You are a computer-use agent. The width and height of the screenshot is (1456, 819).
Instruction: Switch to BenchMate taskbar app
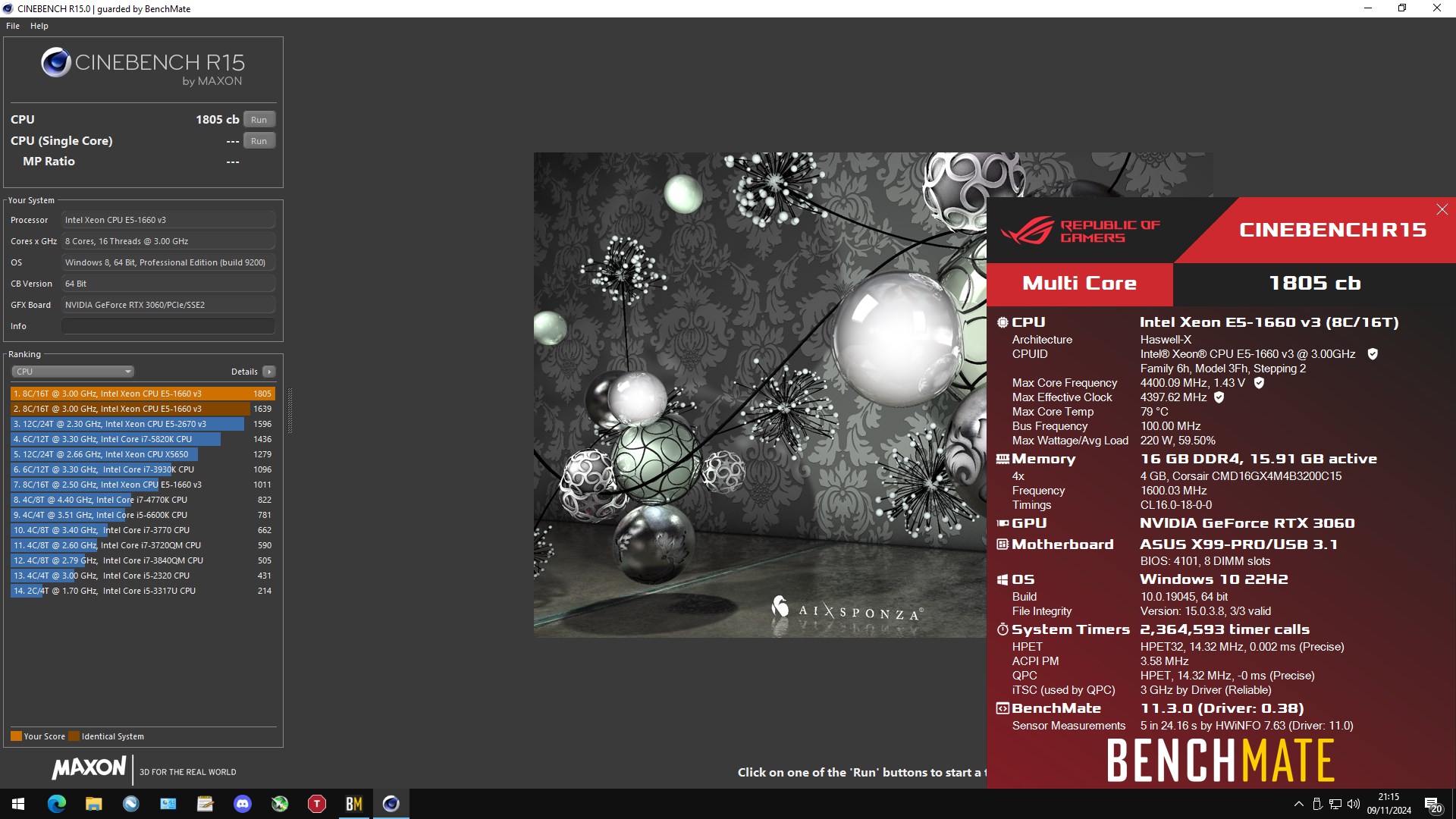(x=354, y=804)
